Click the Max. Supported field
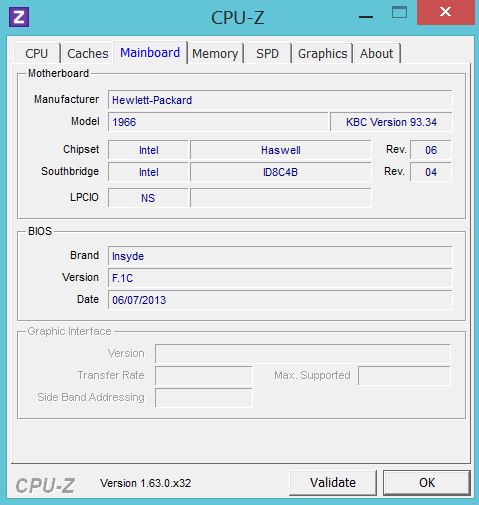Image resolution: width=479 pixels, height=505 pixels. click(404, 376)
